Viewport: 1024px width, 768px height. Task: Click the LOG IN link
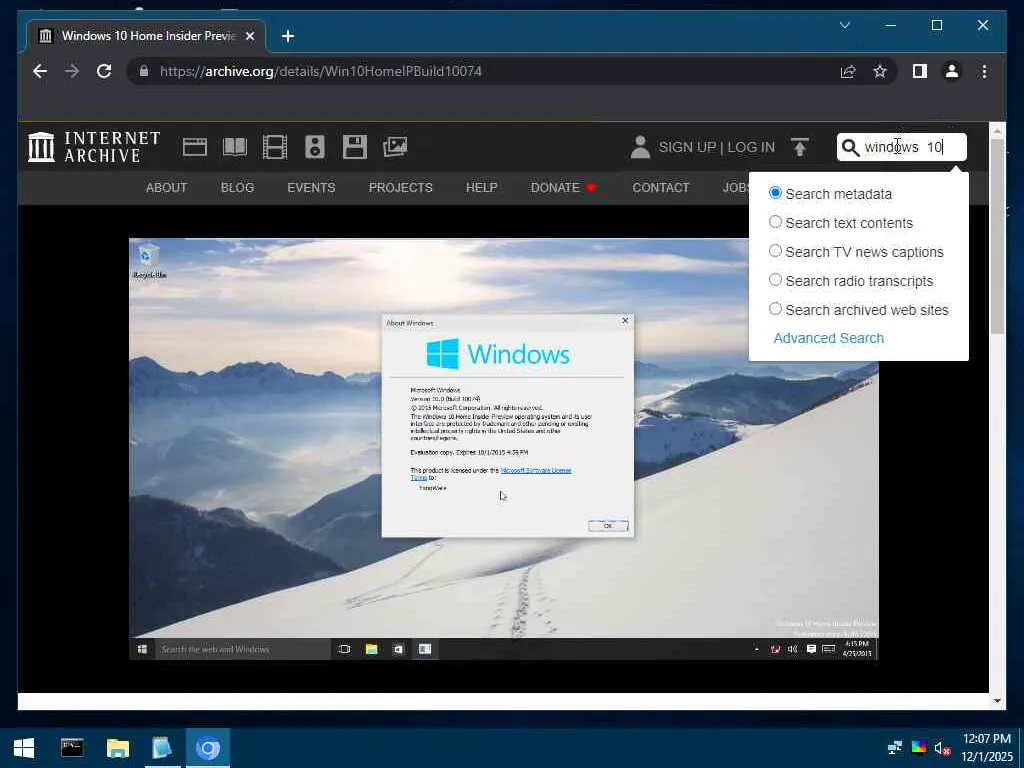[751, 148]
